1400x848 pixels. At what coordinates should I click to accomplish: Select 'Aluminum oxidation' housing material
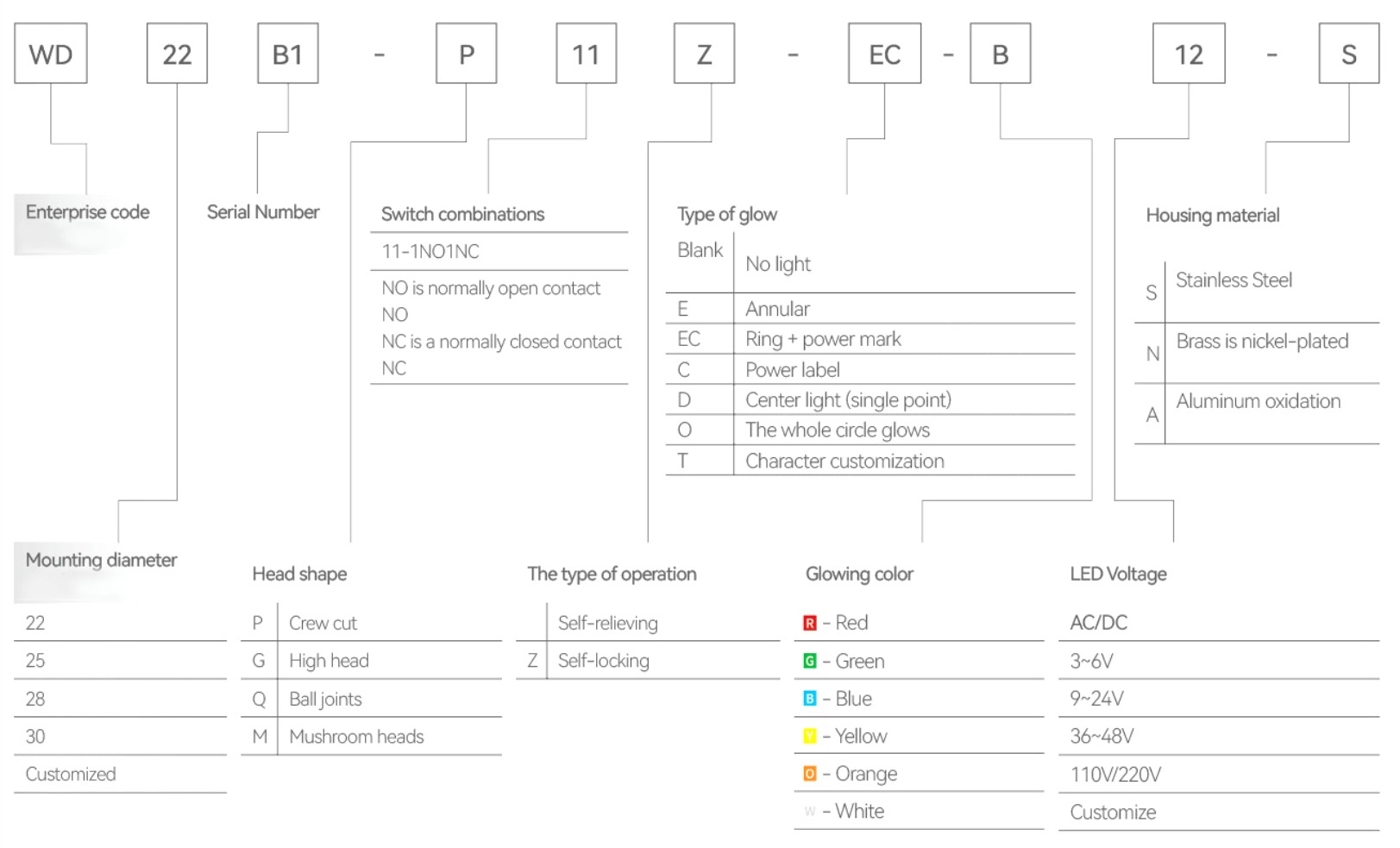tap(1258, 401)
